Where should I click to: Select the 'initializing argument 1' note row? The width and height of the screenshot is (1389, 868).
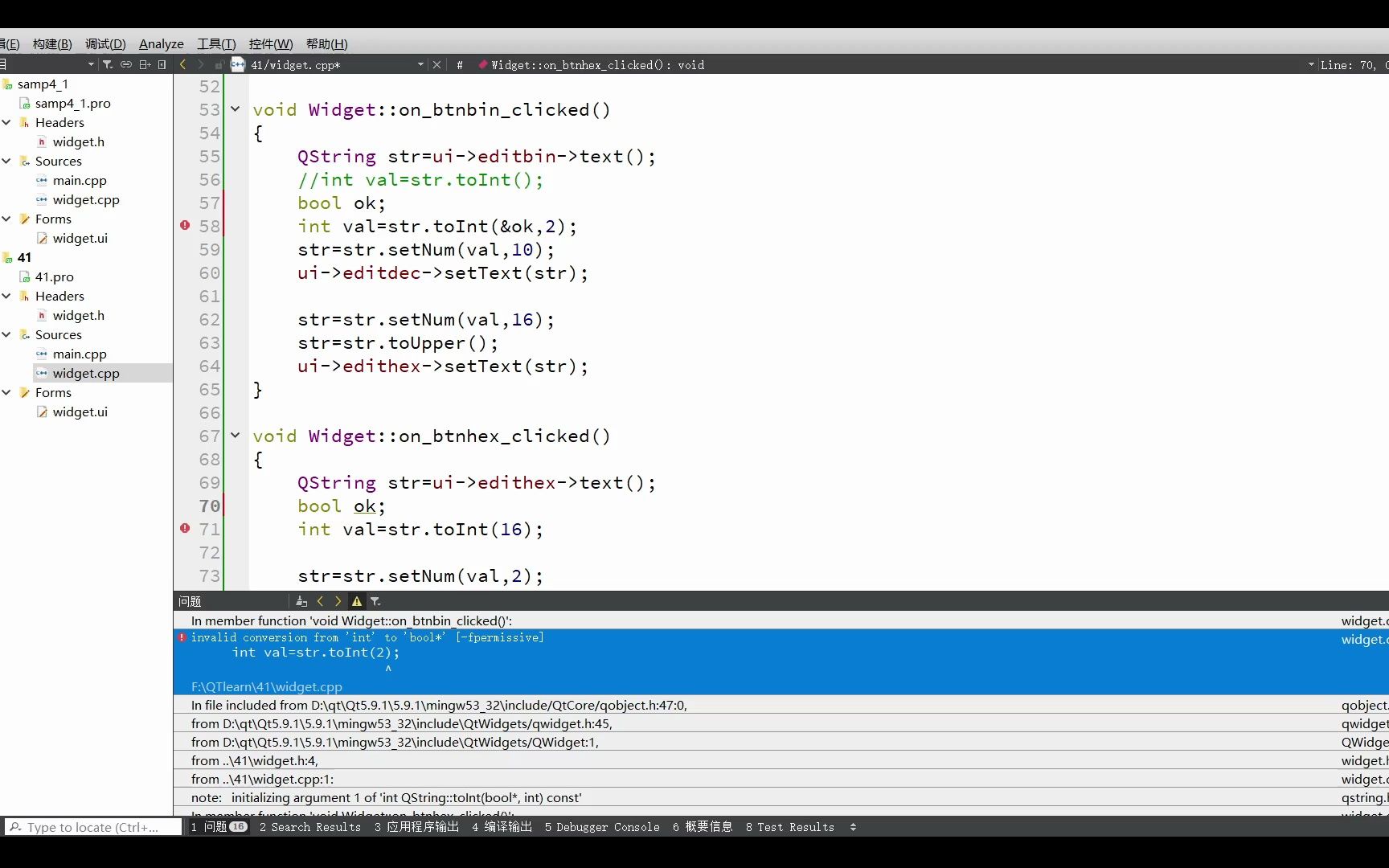coord(781,797)
